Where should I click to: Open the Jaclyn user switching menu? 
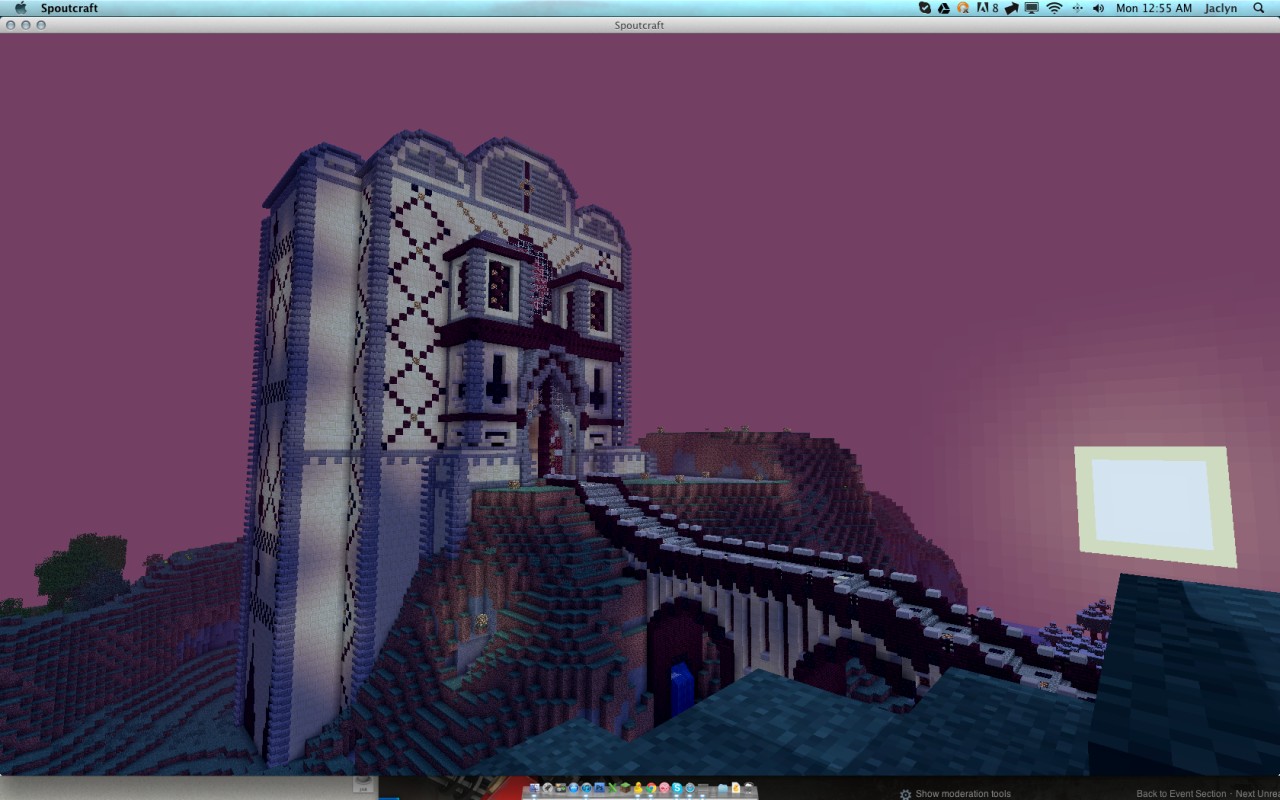pos(1221,8)
